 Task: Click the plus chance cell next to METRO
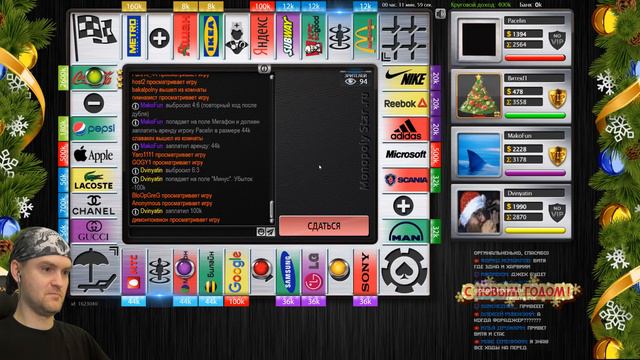click(x=160, y=38)
